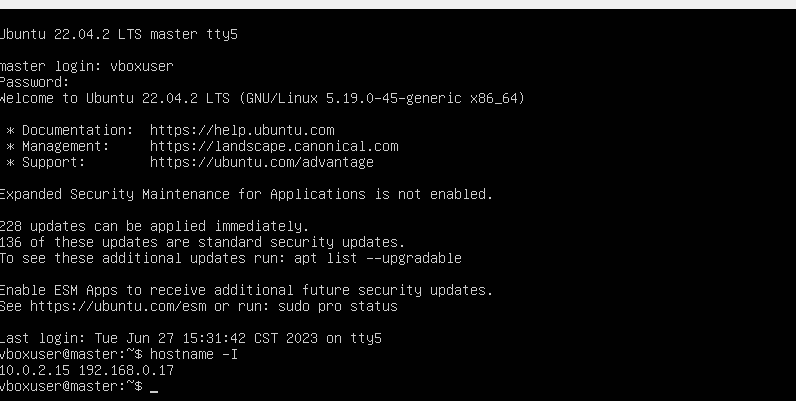Click the https://ubuntu.com/advantage support URL

tap(262, 162)
